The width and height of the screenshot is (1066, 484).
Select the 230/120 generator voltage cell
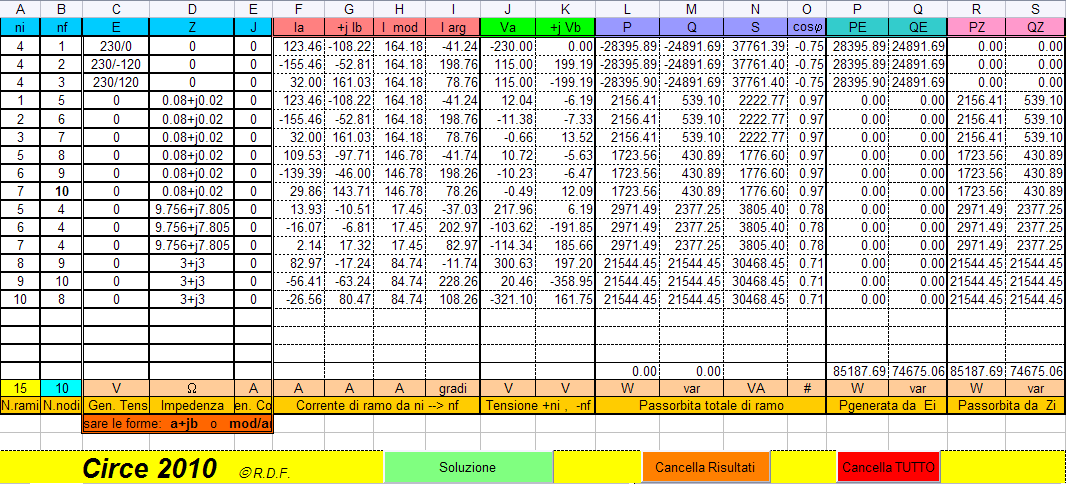(116, 82)
